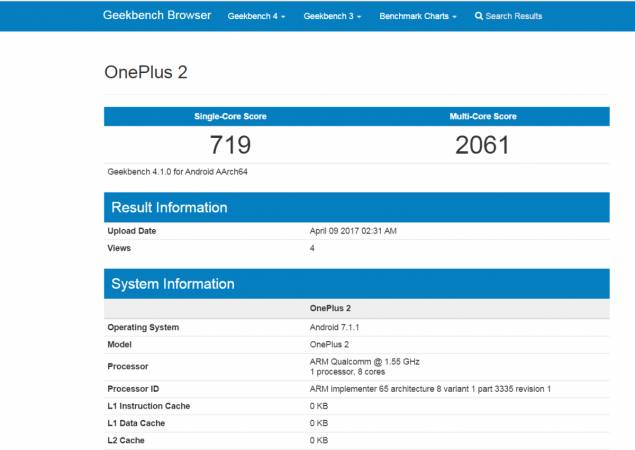
Task: Click the Upload Date label
Action: tap(132, 231)
